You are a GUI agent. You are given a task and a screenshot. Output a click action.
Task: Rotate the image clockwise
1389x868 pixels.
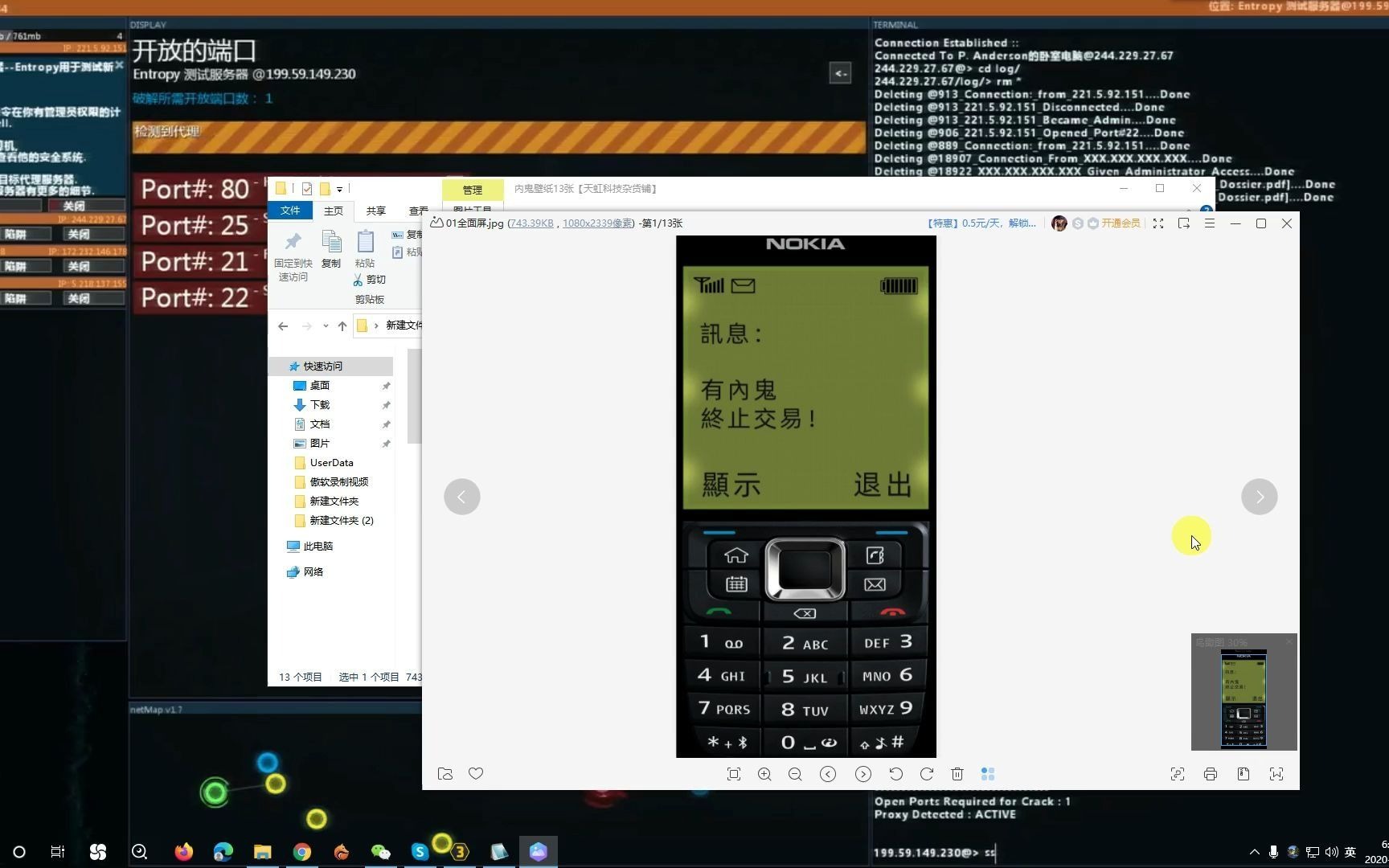(926, 774)
